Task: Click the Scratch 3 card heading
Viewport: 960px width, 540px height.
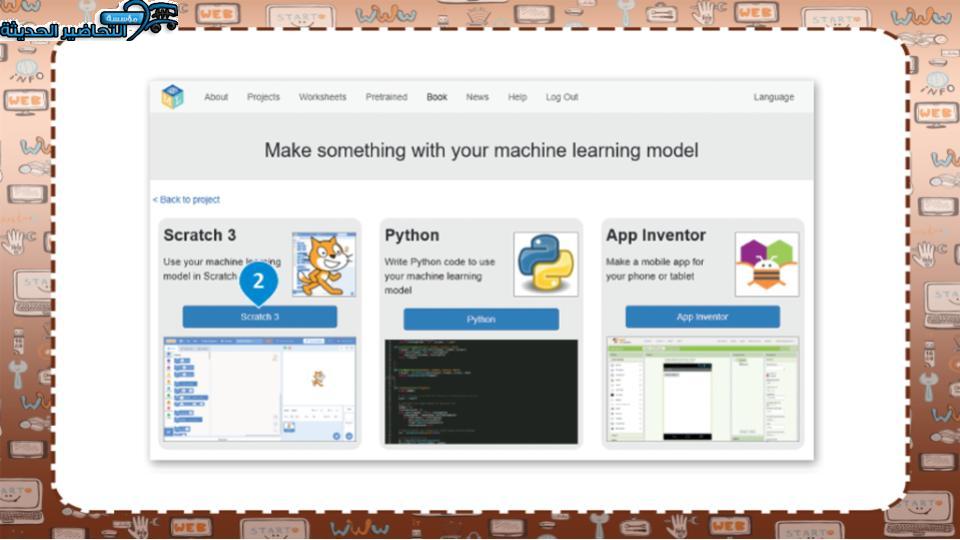Action: tap(200, 235)
